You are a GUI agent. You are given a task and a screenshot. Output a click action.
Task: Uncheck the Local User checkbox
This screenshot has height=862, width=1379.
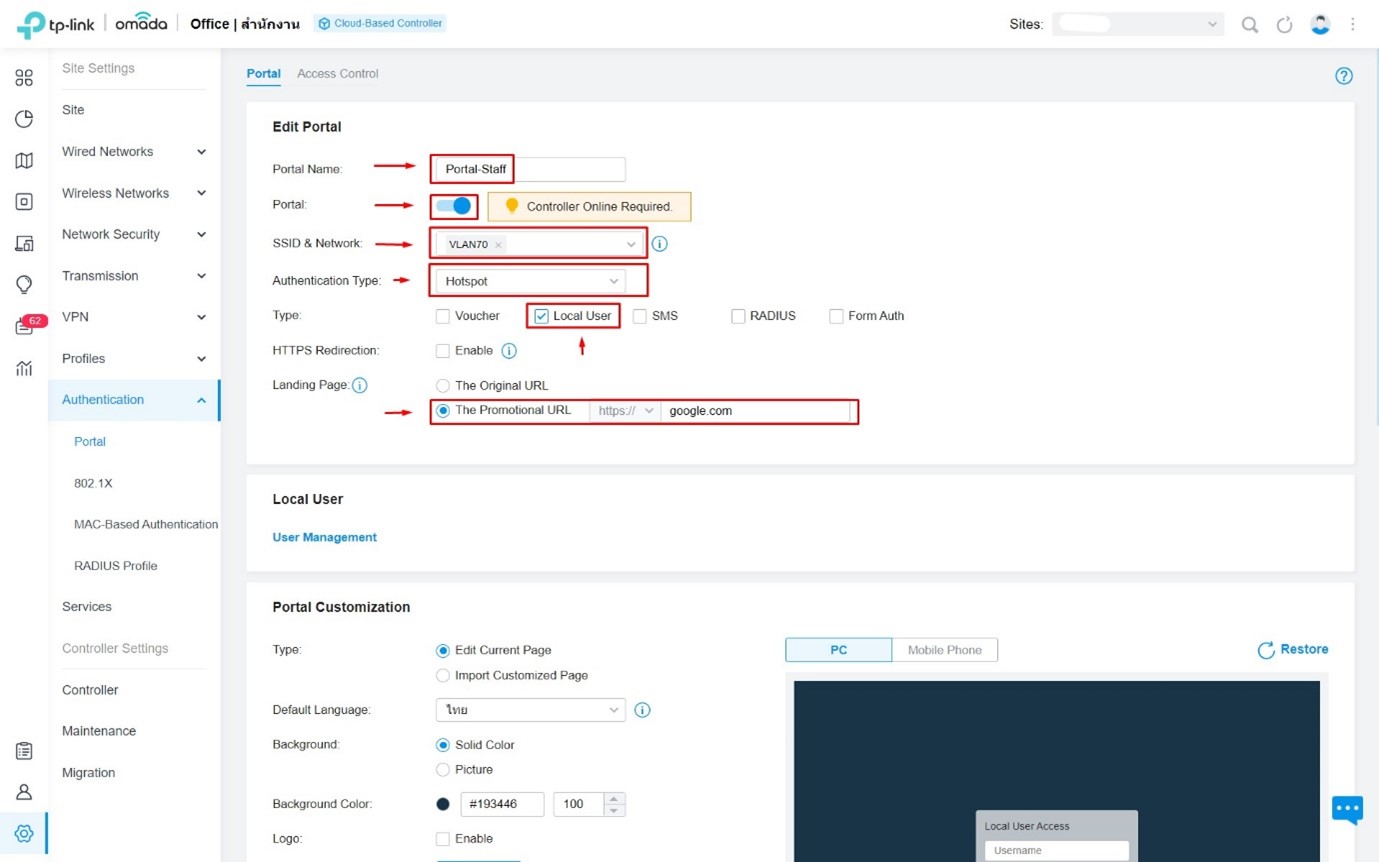[541, 316]
